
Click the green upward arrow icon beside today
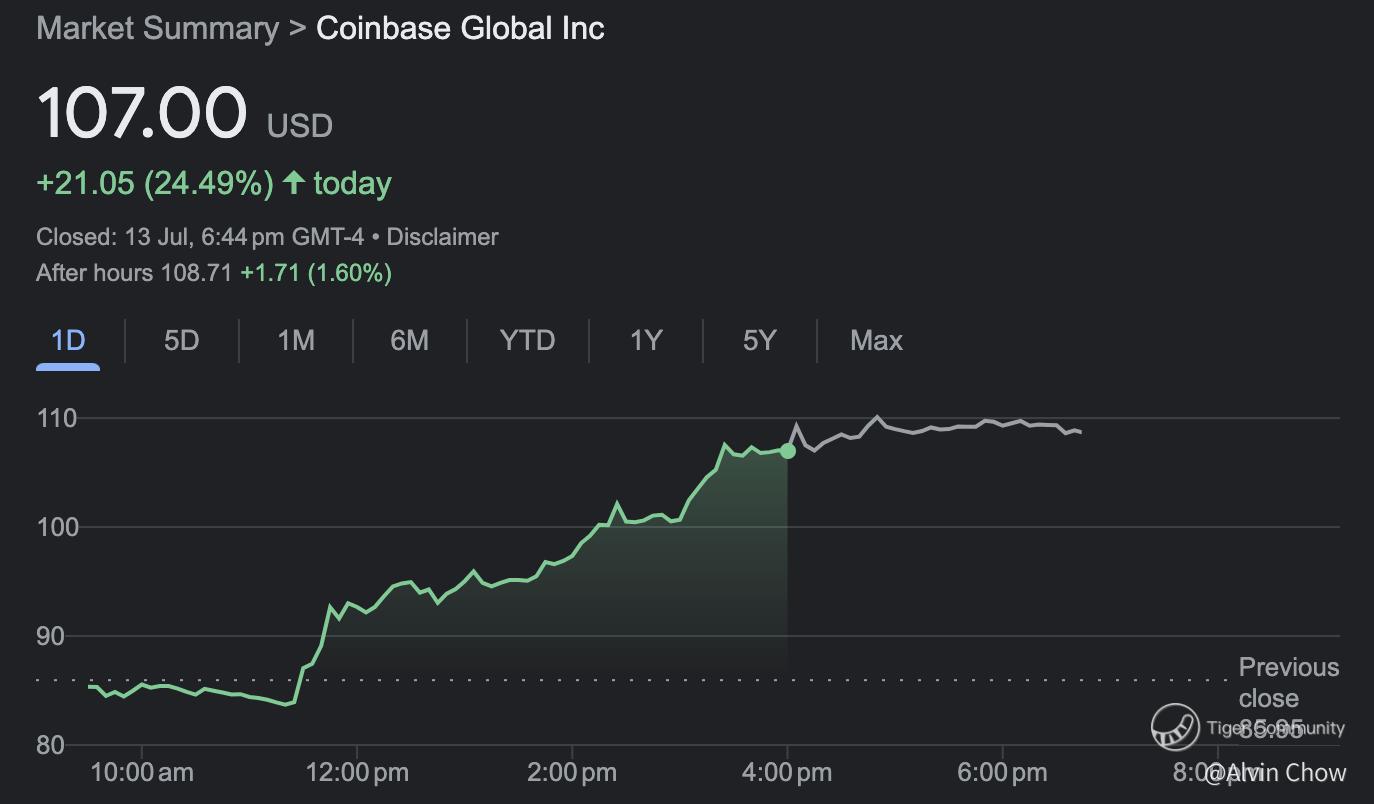pyautogui.click(x=293, y=182)
